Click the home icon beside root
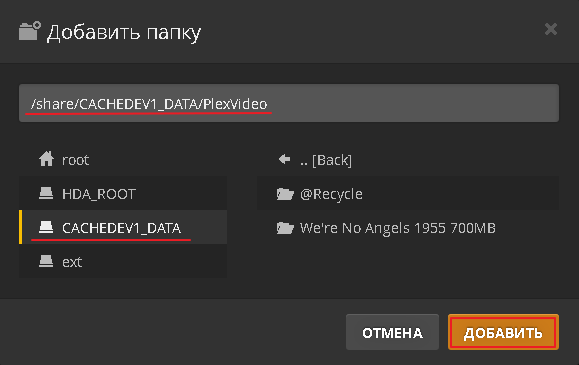579x365 pixels. [46, 159]
